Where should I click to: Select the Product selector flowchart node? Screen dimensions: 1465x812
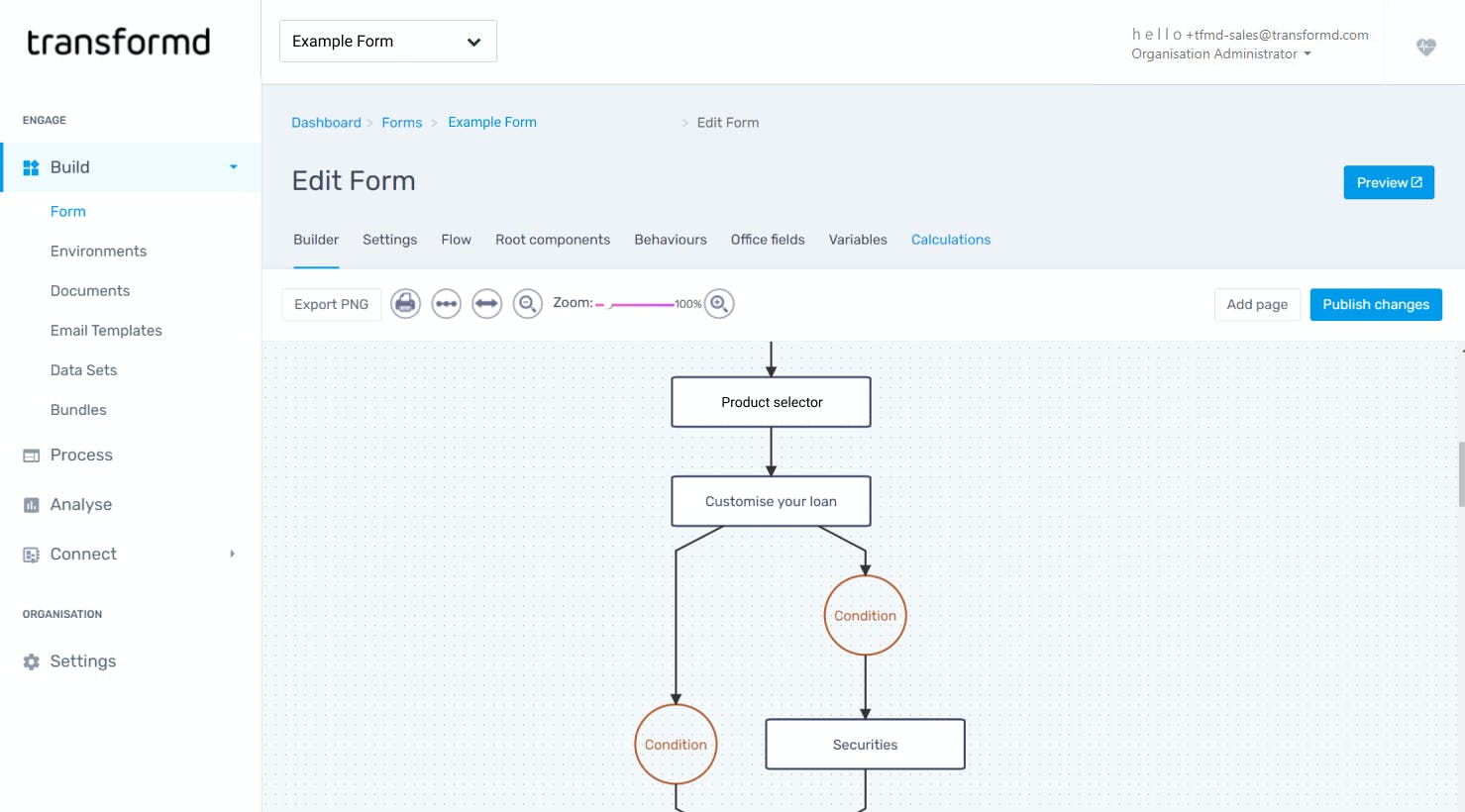(x=771, y=402)
